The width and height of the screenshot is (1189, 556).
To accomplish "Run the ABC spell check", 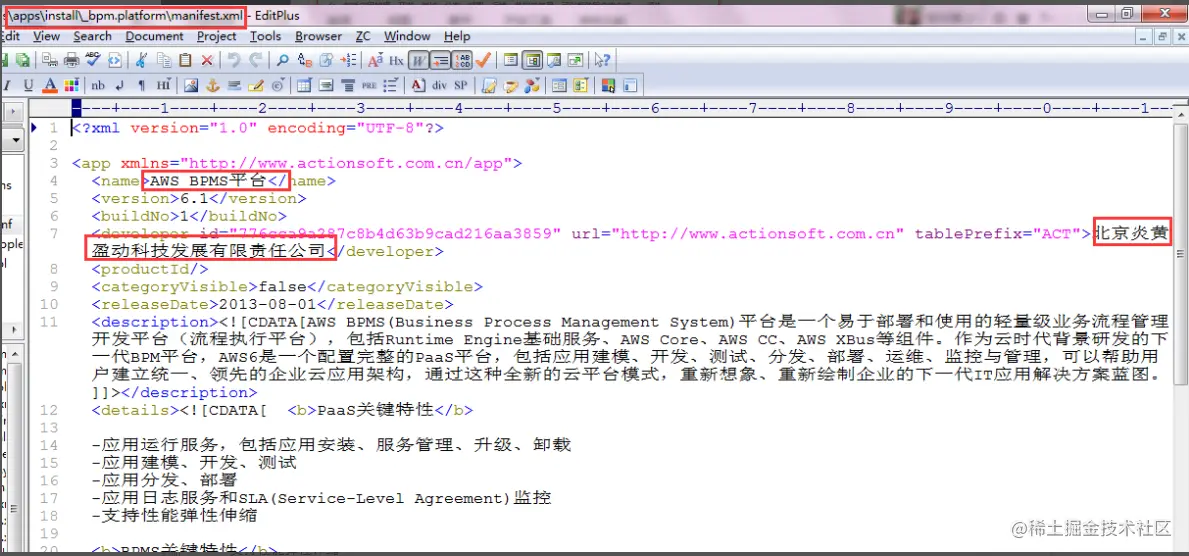I will tap(93, 61).
